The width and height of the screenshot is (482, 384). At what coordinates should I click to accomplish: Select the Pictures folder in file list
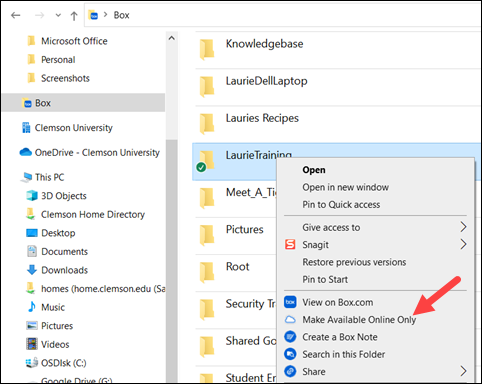click(244, 229)
